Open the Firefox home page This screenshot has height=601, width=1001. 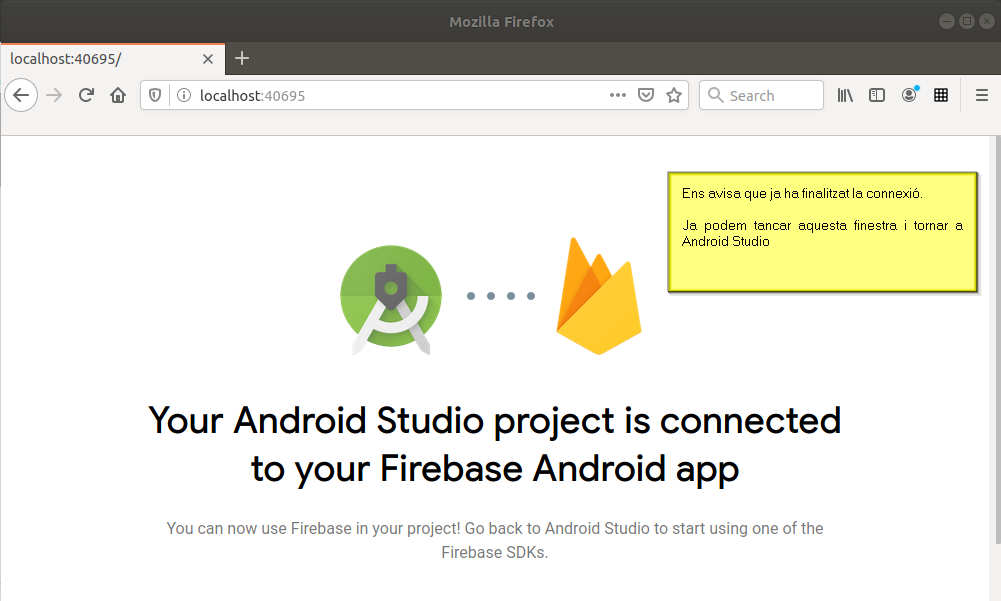(118, 95)
